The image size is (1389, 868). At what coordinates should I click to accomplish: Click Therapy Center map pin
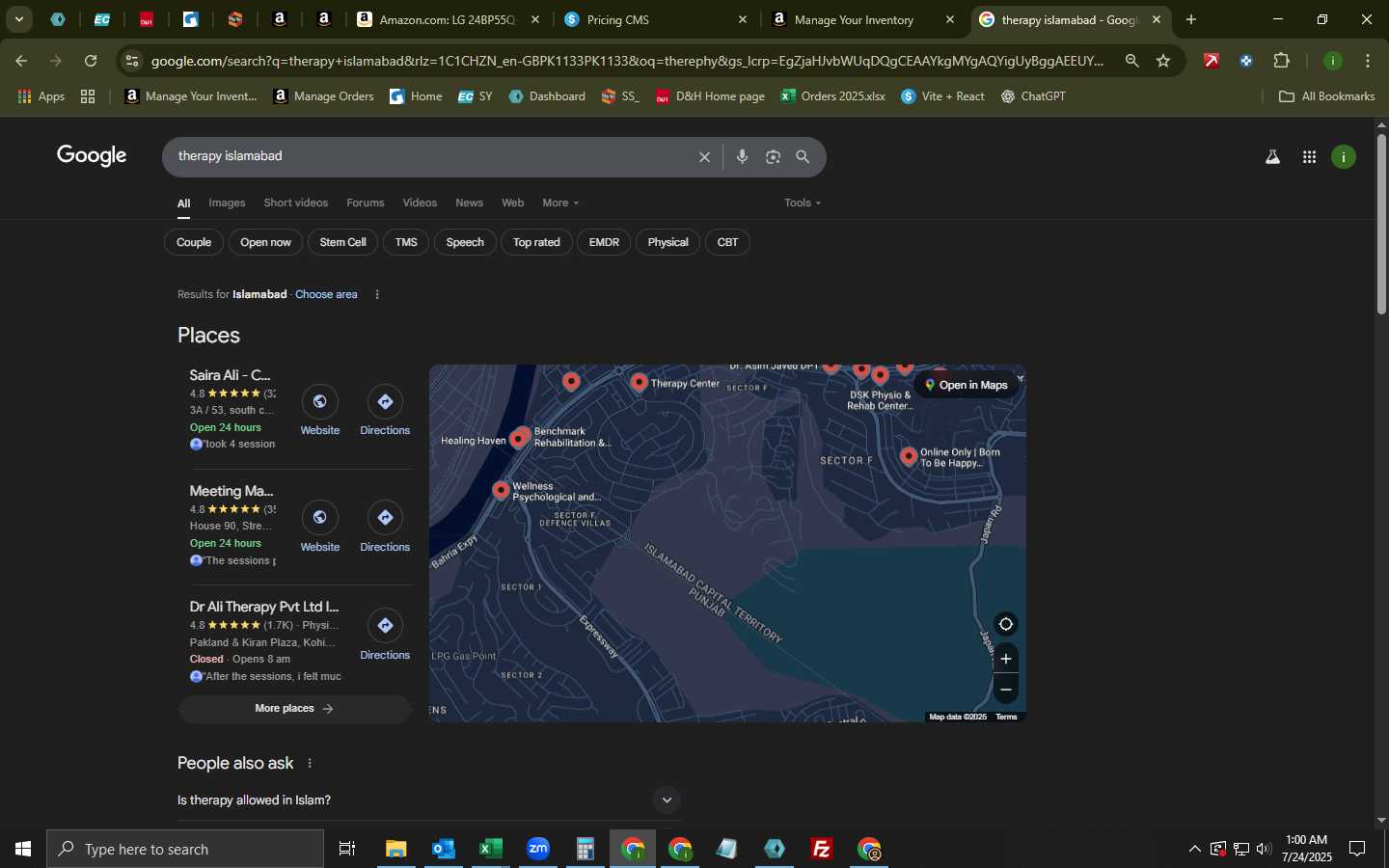639,383
